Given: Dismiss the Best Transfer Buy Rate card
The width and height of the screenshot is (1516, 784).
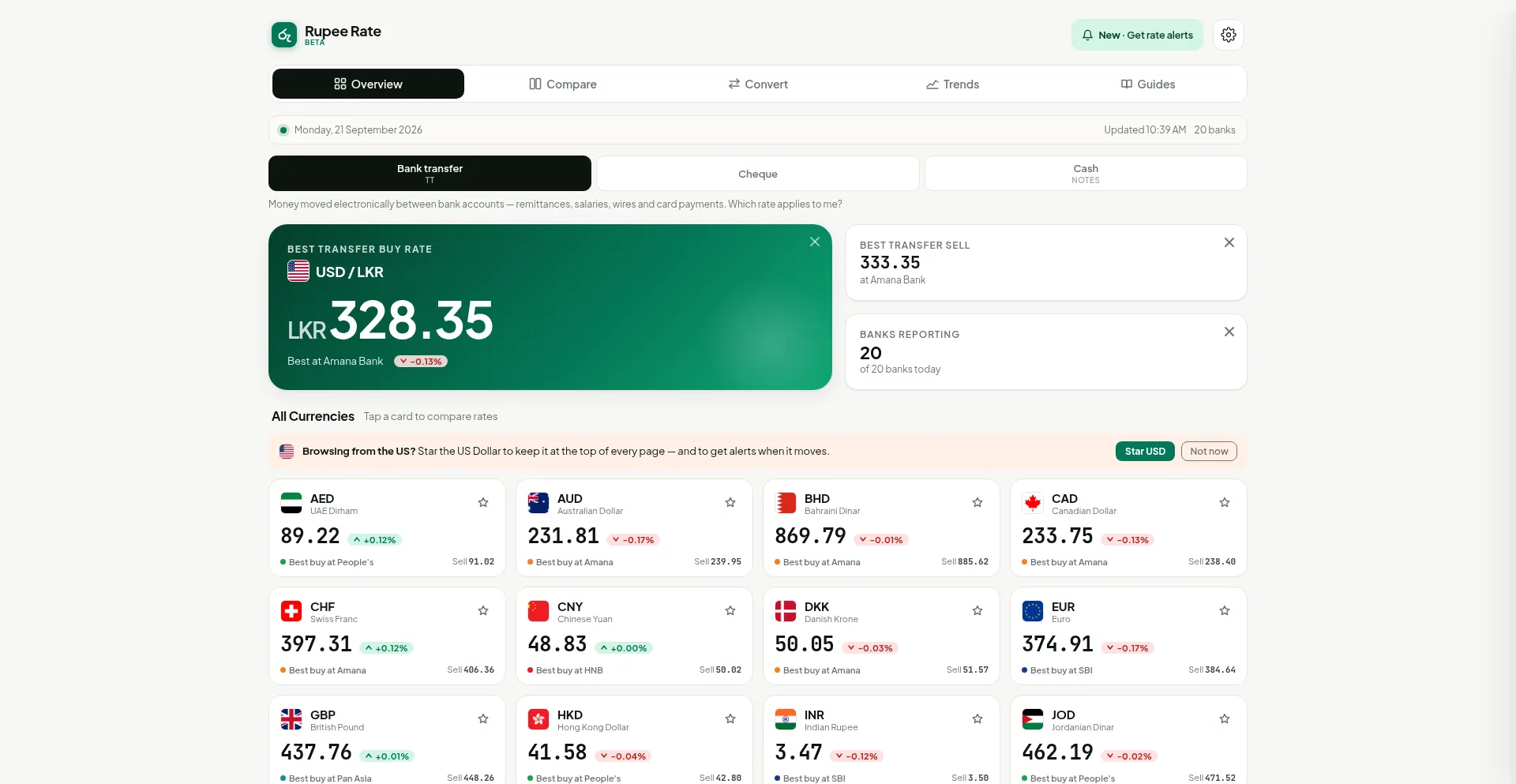Looking at the screenshot, I should (x=815, y=242).
